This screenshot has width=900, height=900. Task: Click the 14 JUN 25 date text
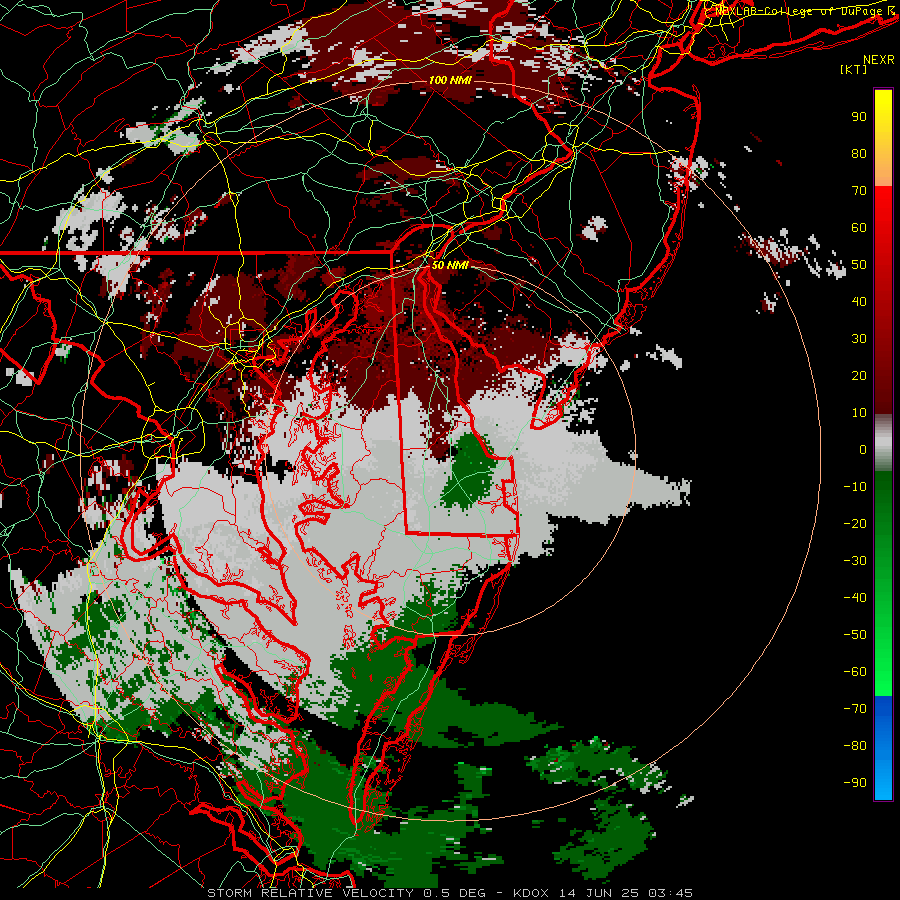pyautogui.click(x=598, y=893)
